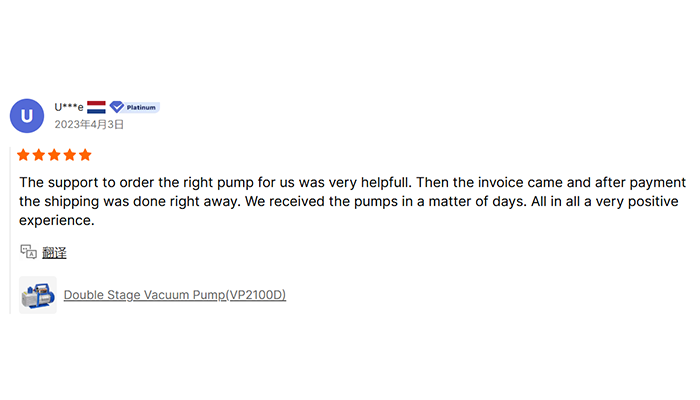Select the fourth orange rating star
700x400 pixels.
(x=70, y=155)
